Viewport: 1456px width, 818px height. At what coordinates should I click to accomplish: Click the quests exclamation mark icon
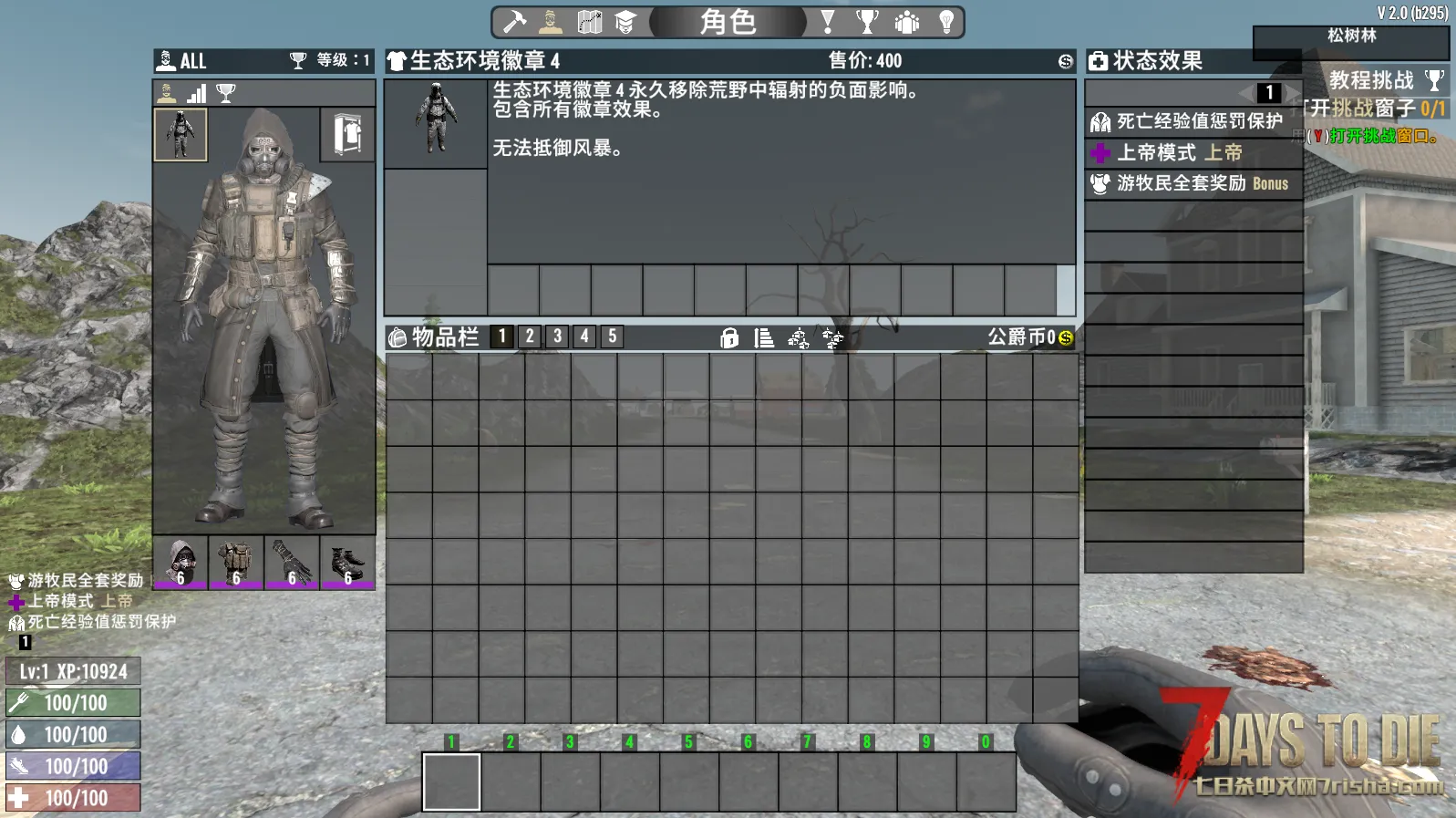pos(828,22)
